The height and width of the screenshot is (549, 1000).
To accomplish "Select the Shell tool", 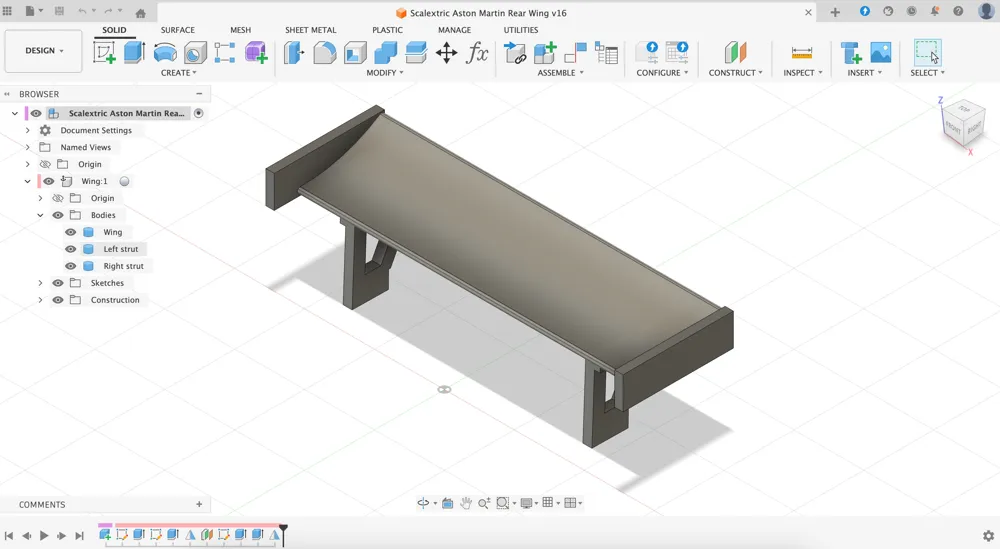I will coord(355,53).
